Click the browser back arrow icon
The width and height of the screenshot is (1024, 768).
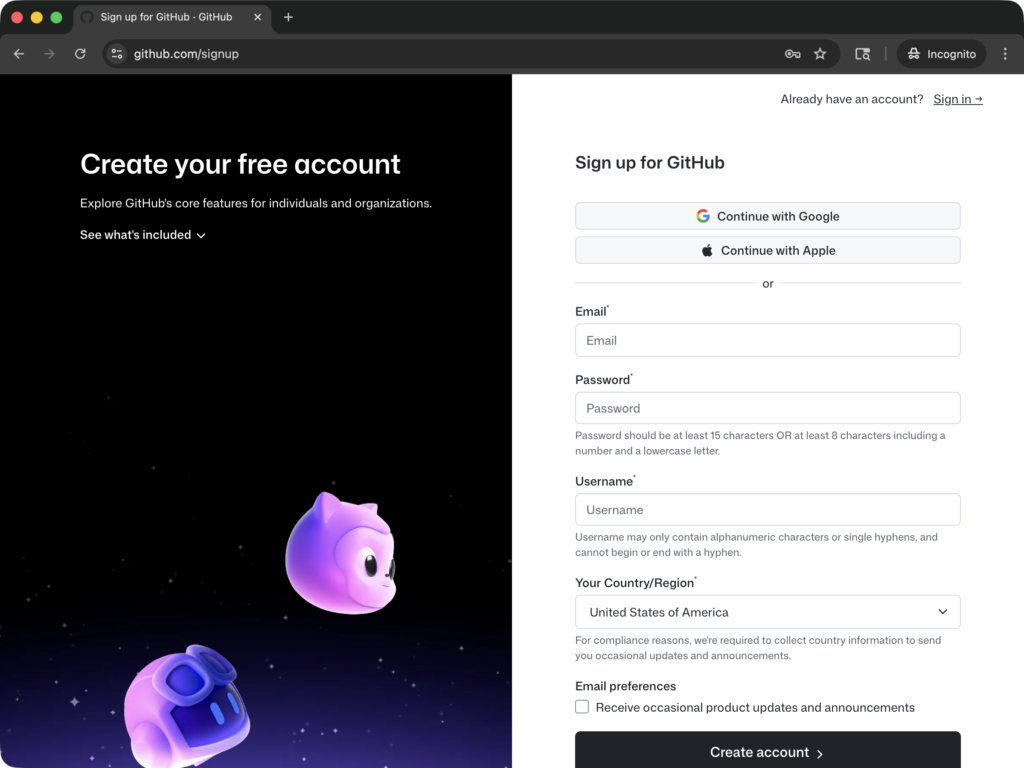click(18, 54)
